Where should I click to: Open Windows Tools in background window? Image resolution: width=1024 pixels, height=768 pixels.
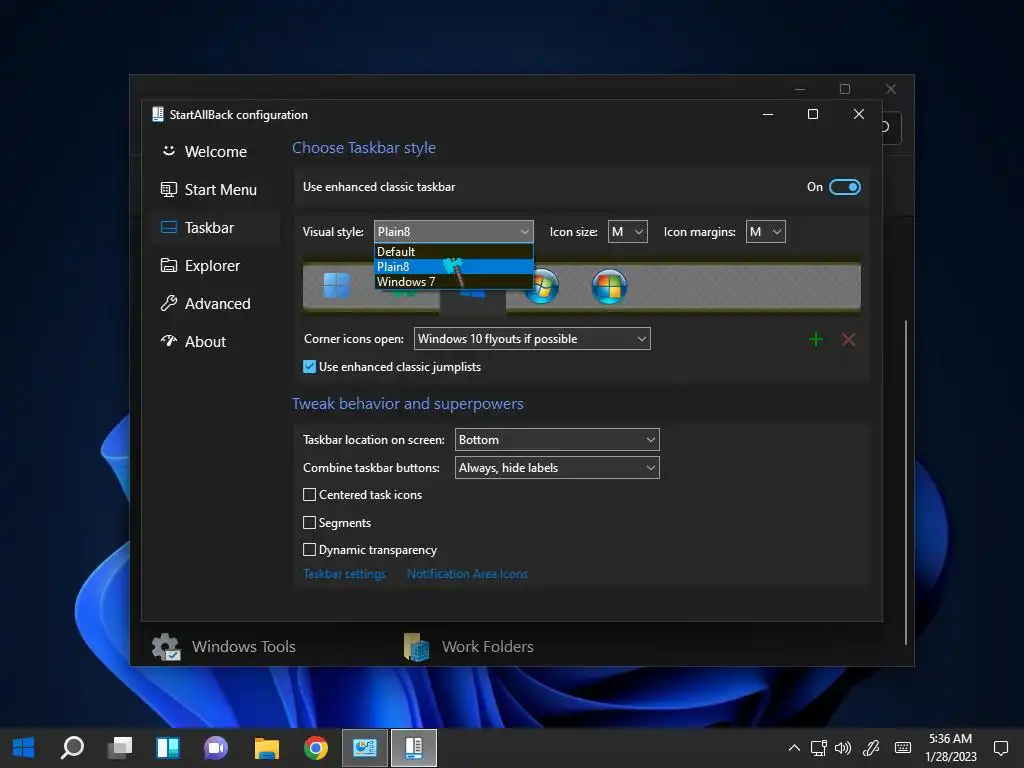tap(224, 647)
